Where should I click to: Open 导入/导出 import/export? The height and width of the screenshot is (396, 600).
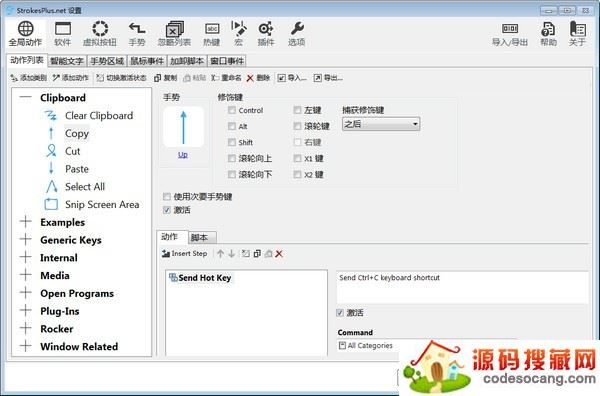510,34
